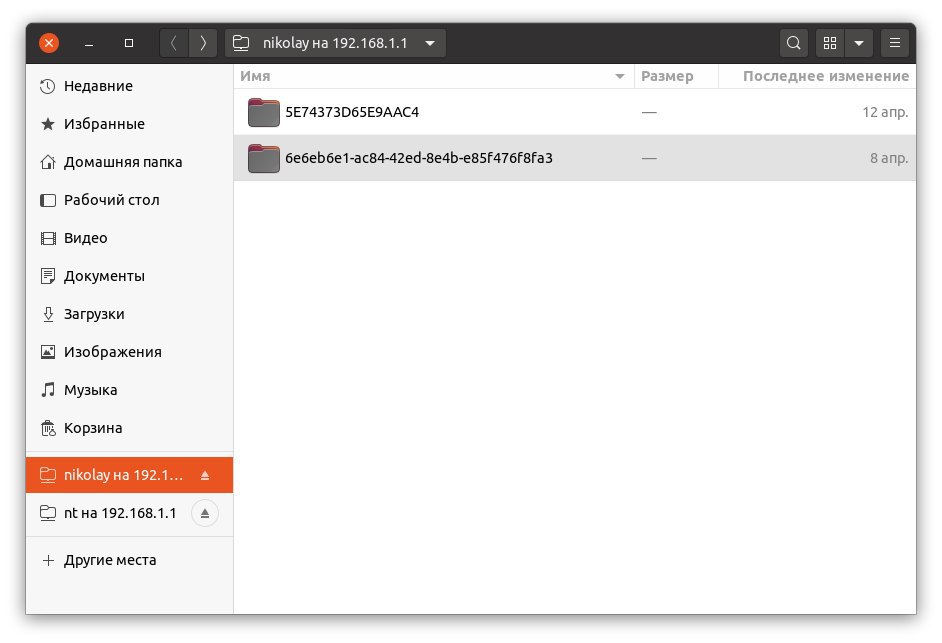Click folder icon of 5E74373D65E9AAC4
Screen dimensions: 942x643
(x=263, y=112)
